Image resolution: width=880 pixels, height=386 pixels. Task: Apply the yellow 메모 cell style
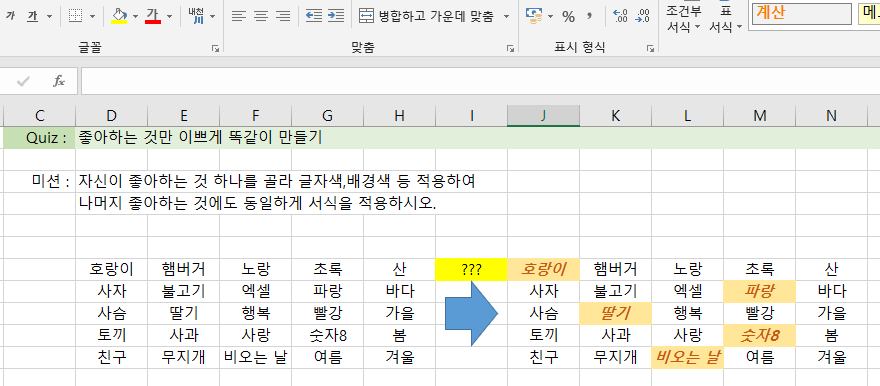pyautogui.click(x=869, y=13)
